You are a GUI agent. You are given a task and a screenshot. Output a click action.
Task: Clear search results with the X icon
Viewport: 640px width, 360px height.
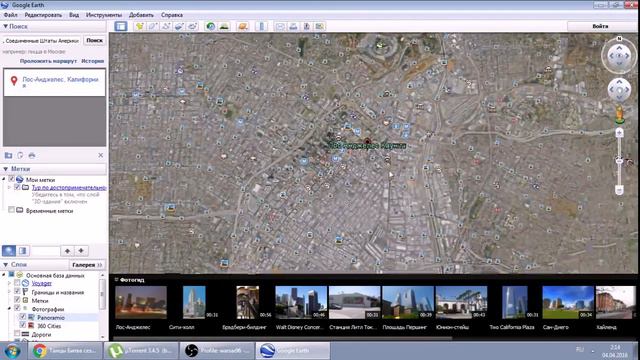pyautogui.click(x=101, y=156)
